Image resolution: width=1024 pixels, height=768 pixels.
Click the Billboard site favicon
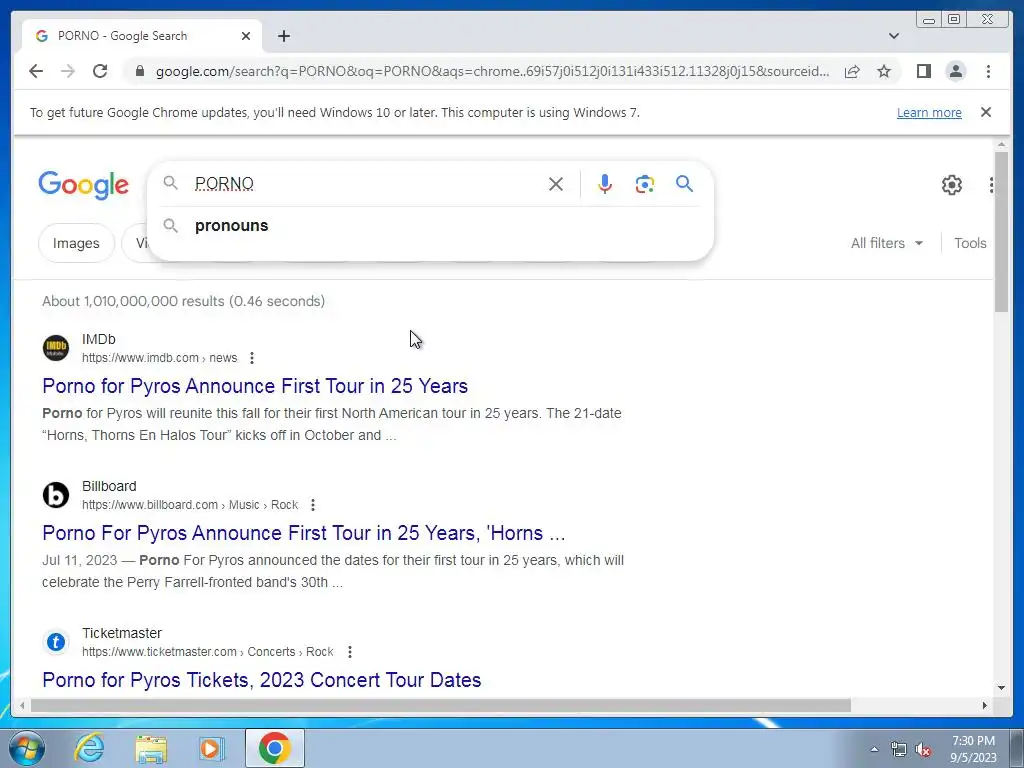pyautogui.click(x=56, y=494)
